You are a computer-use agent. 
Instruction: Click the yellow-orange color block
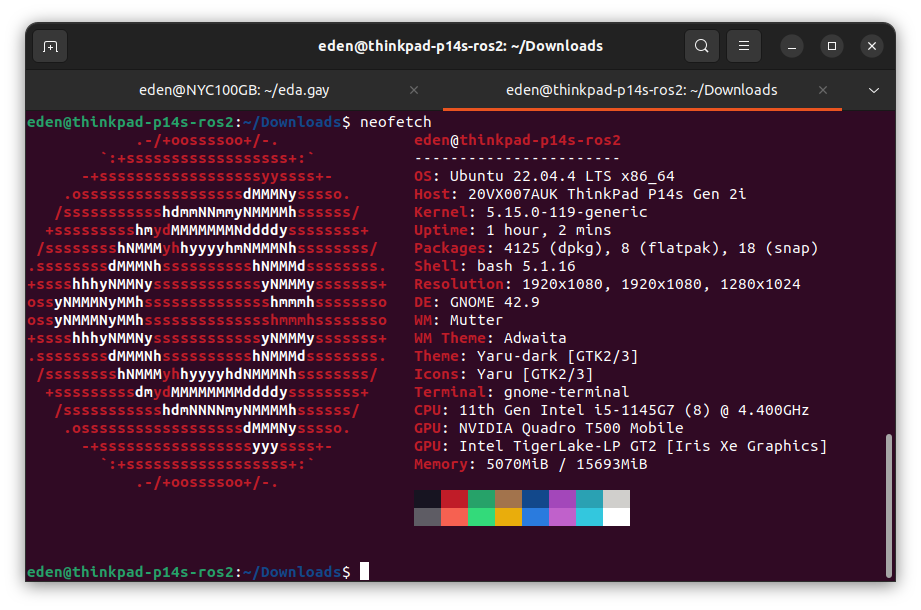coord(508,516)
